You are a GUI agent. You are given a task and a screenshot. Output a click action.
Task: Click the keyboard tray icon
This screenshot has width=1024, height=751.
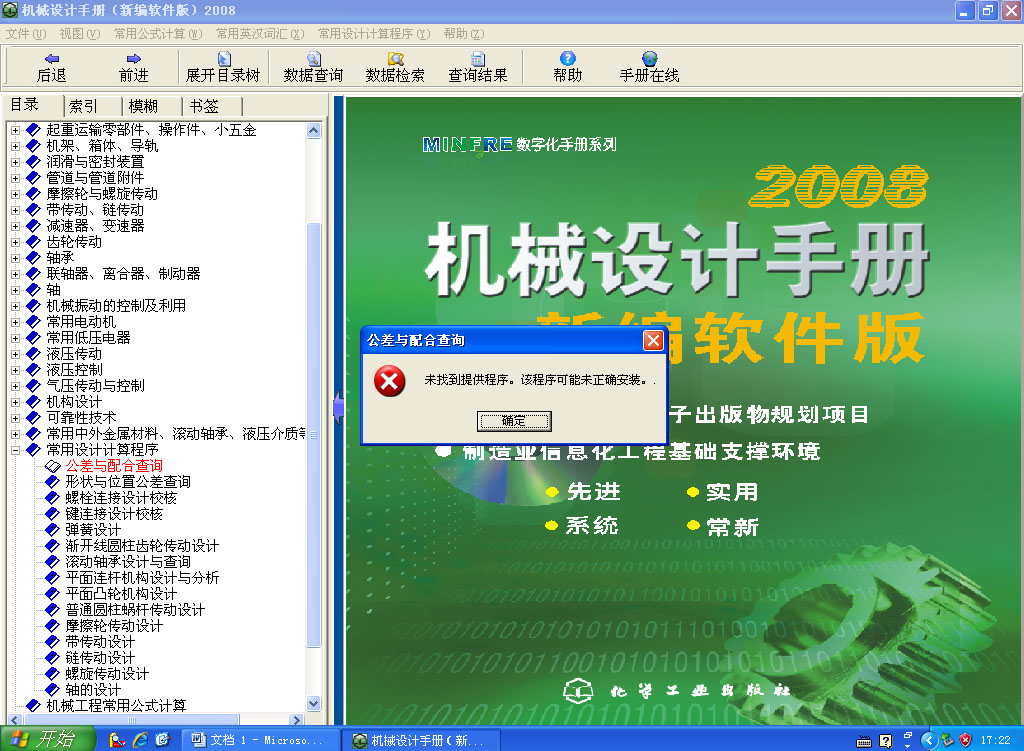pos(863,741)
